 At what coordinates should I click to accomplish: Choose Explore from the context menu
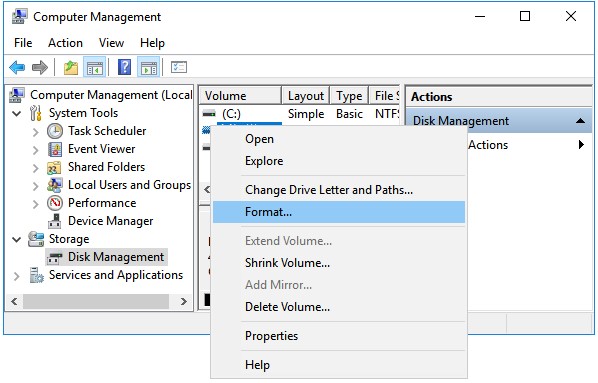click(339, 161)
